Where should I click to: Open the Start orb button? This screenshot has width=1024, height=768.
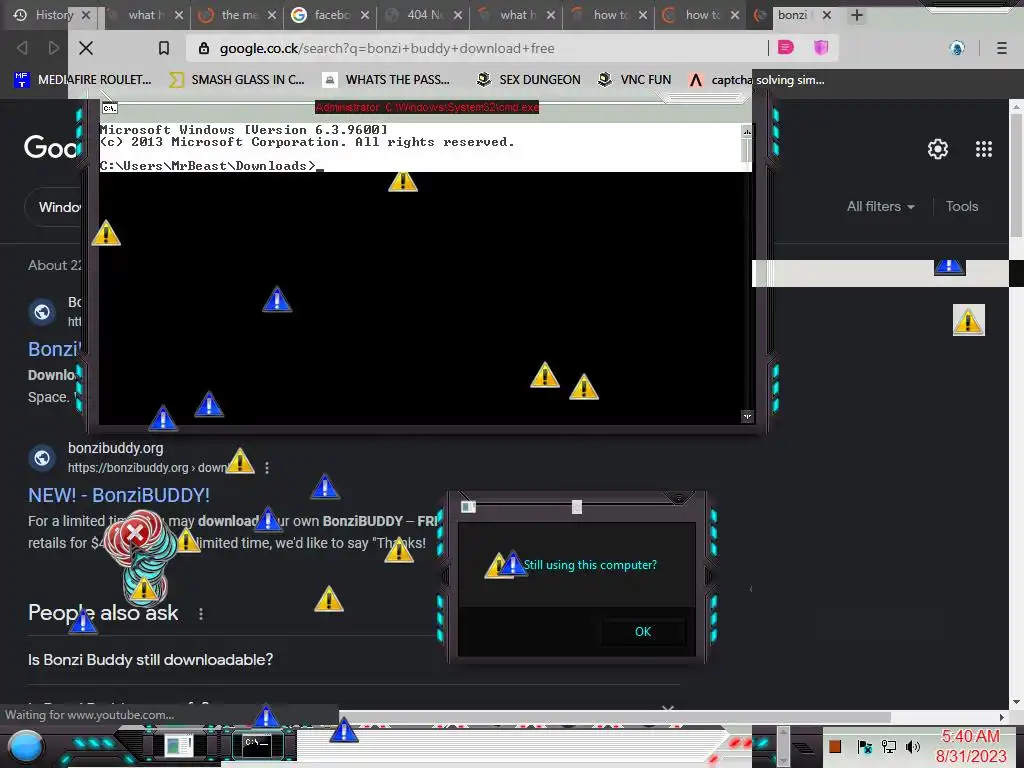(x=25, y=746)
